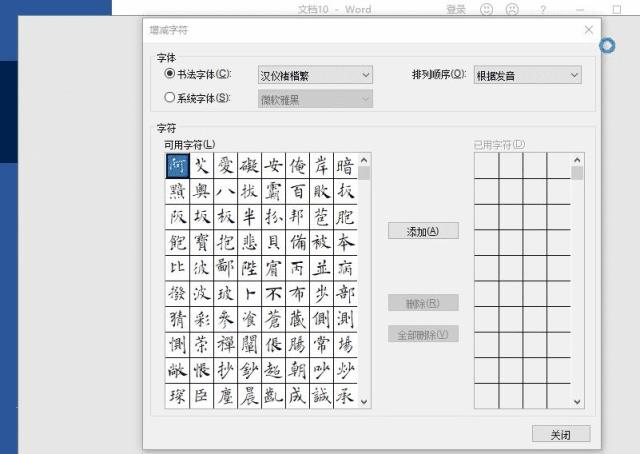640x454 pixels.
Task: Select character 本 in available list
Action: pos(345,243)
